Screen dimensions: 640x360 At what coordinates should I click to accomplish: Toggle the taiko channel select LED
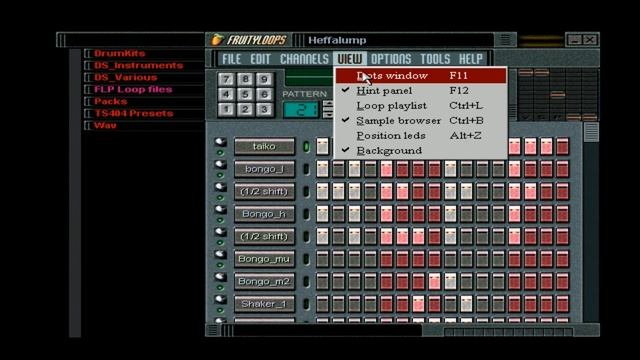point(306,147)
